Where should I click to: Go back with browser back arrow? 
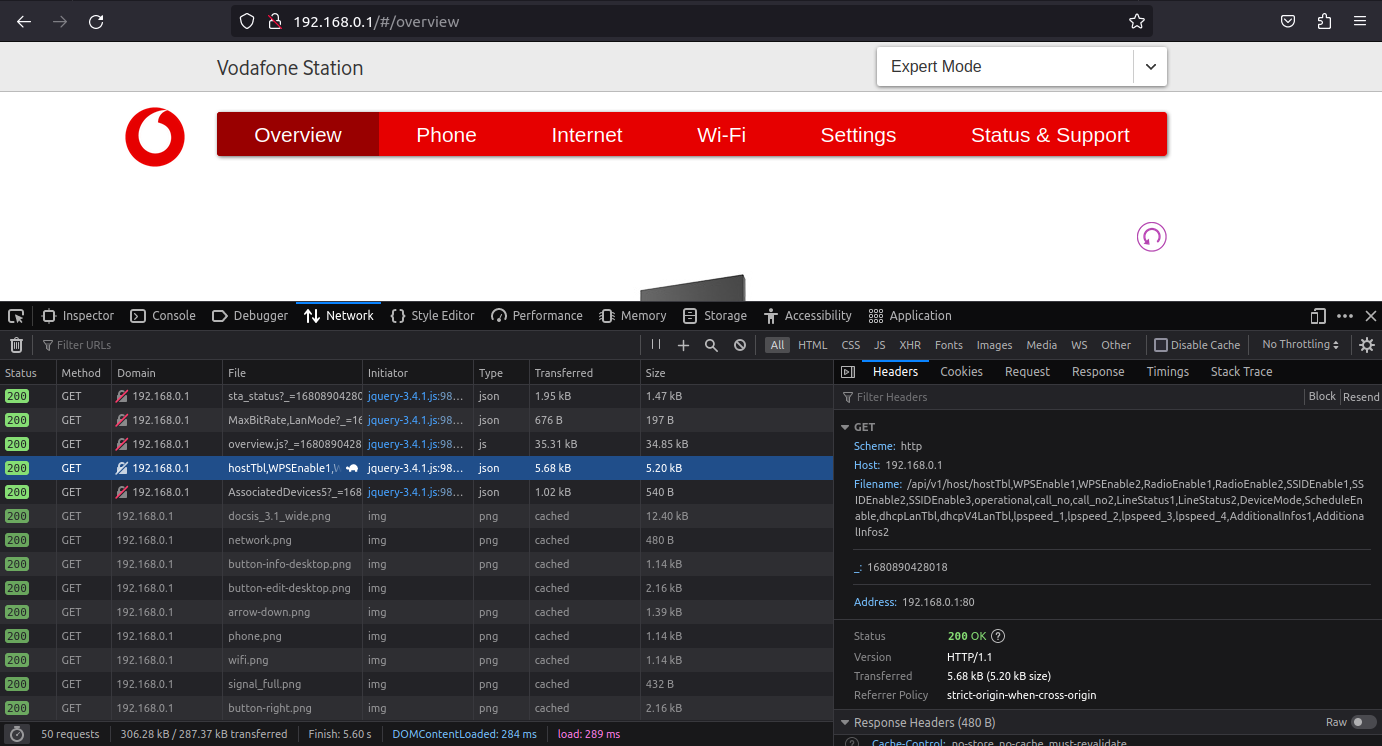click(x=24, y=21)
